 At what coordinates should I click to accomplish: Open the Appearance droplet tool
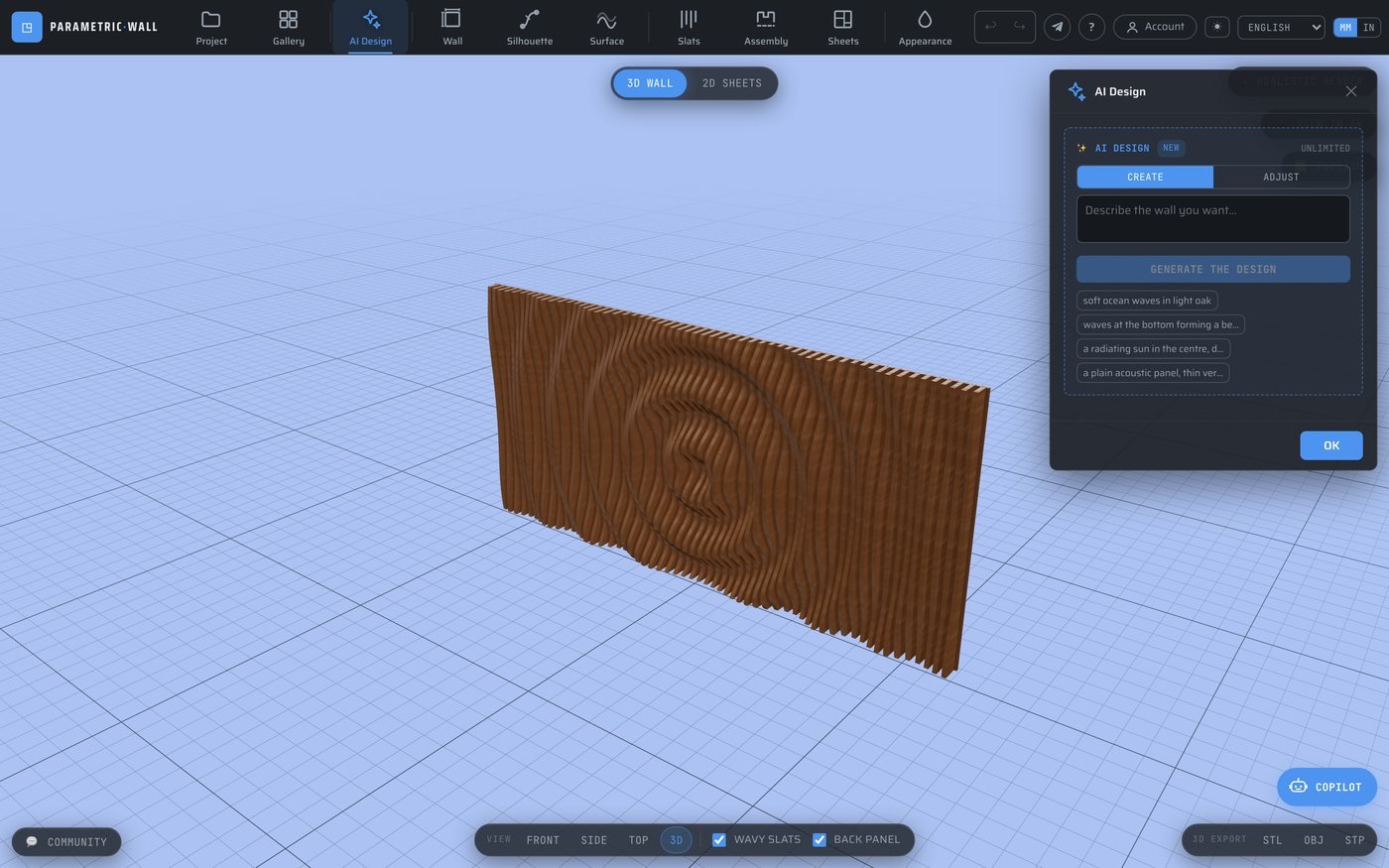click(x=925, y=28)
